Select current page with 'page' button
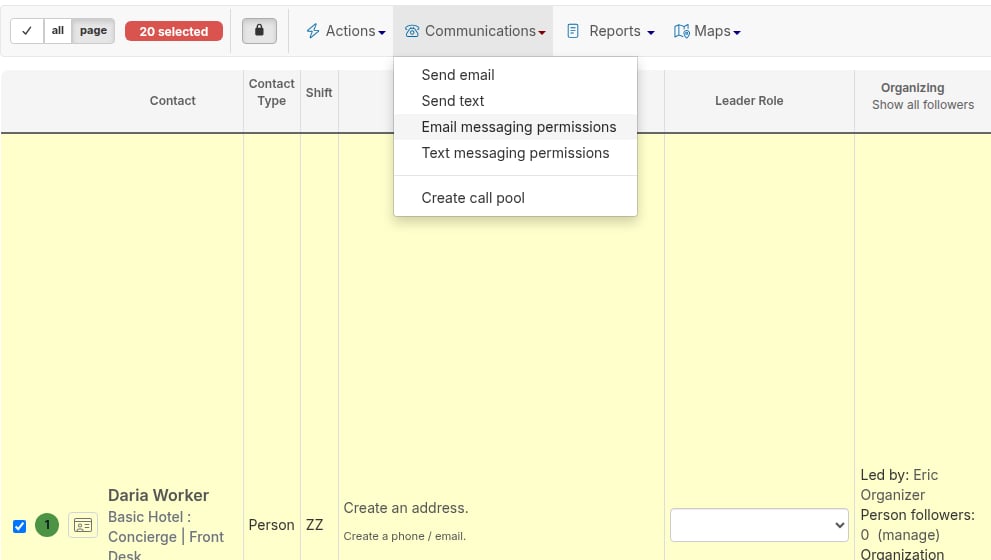The width and height of the screenshot is (991, 560). [94, 31]
